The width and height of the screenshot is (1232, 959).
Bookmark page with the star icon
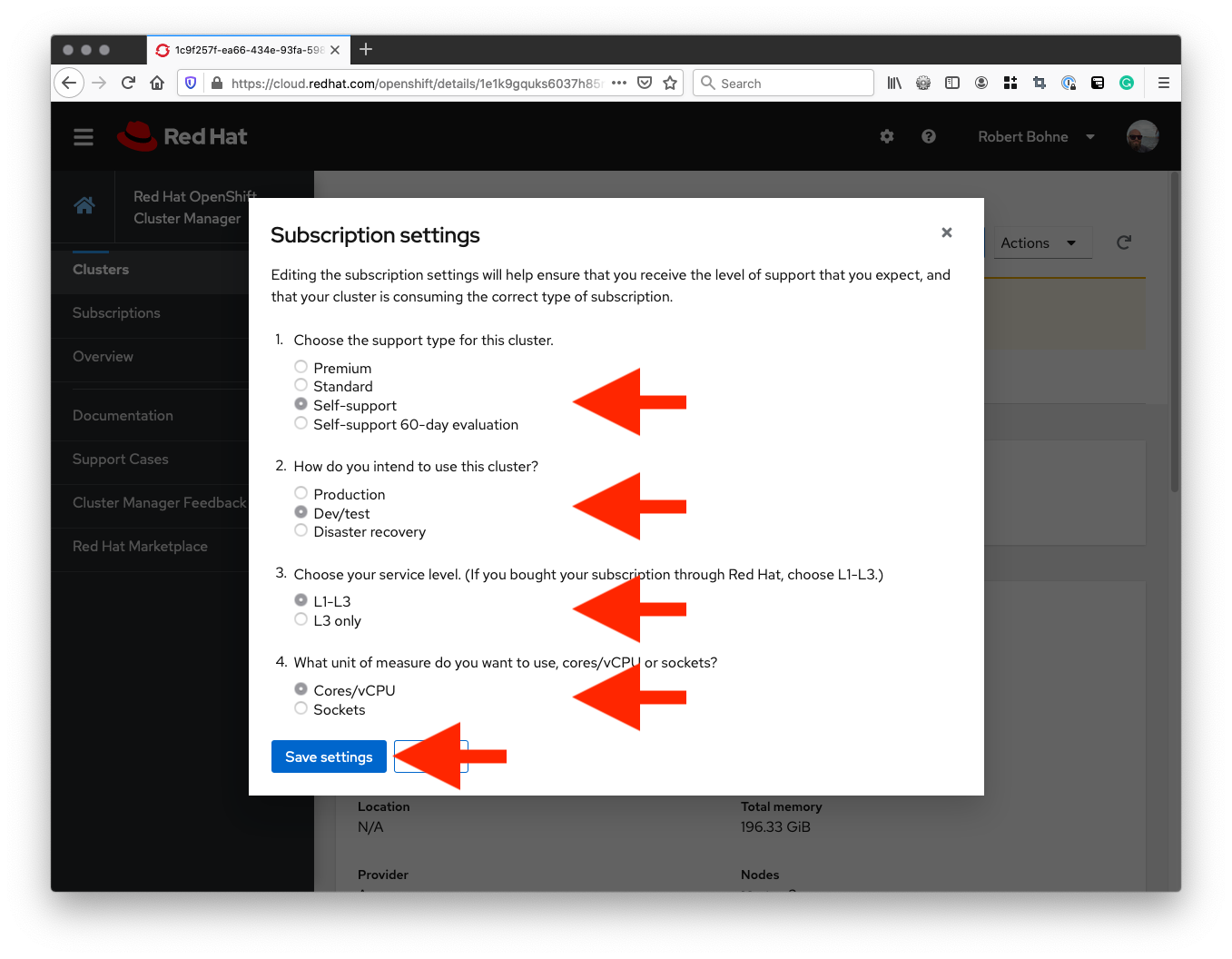pos(670,84)
